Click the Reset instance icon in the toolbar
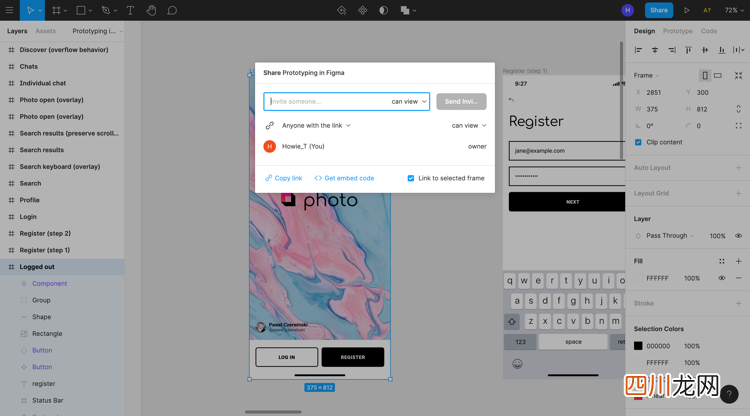Image resolution: width=750 pixels, height=416 pixels. coord(342,10)
